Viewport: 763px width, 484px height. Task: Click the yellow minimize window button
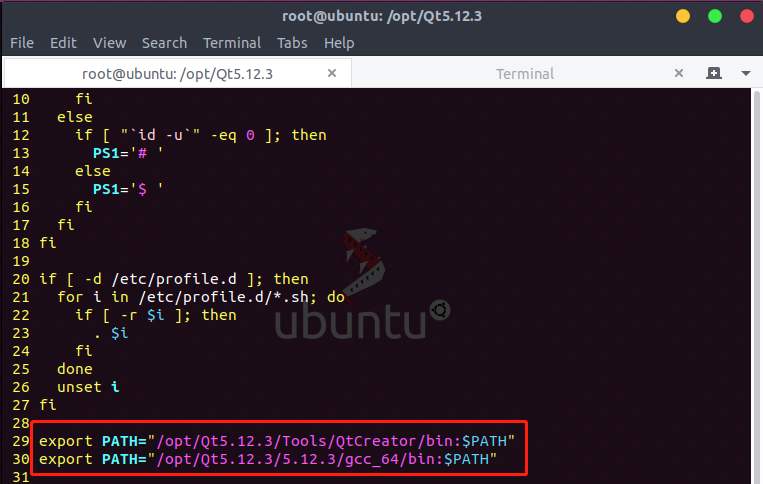[683, 16]
